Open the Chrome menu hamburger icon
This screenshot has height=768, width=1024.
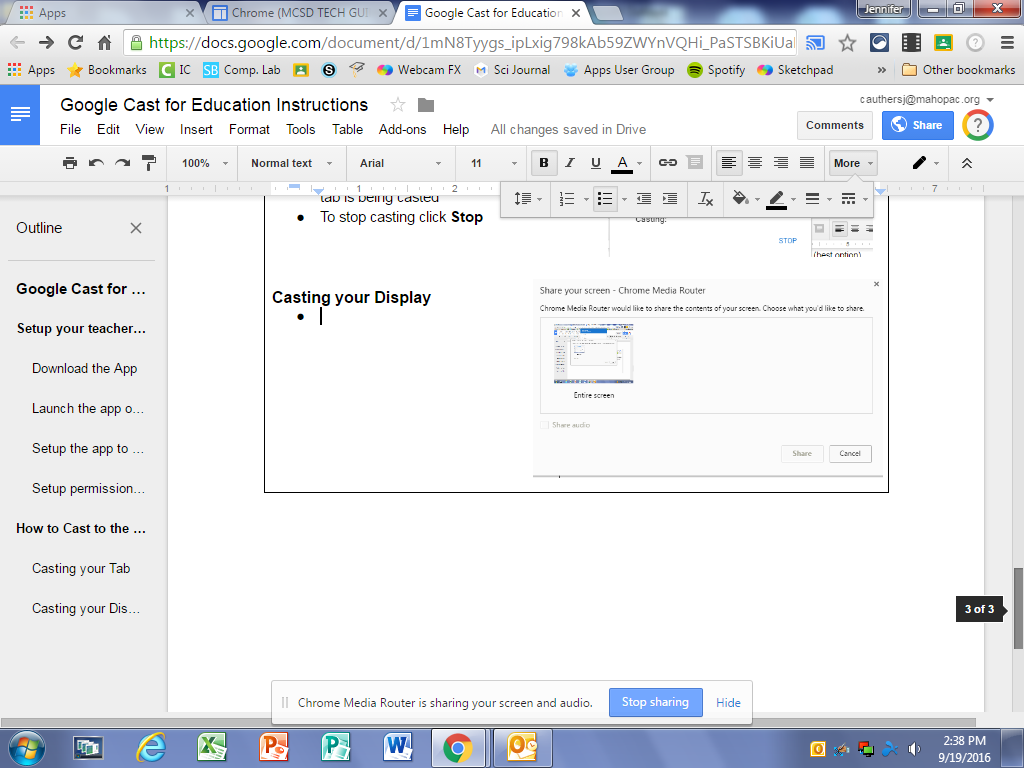pyautogui.click(x=1007, y=43)
